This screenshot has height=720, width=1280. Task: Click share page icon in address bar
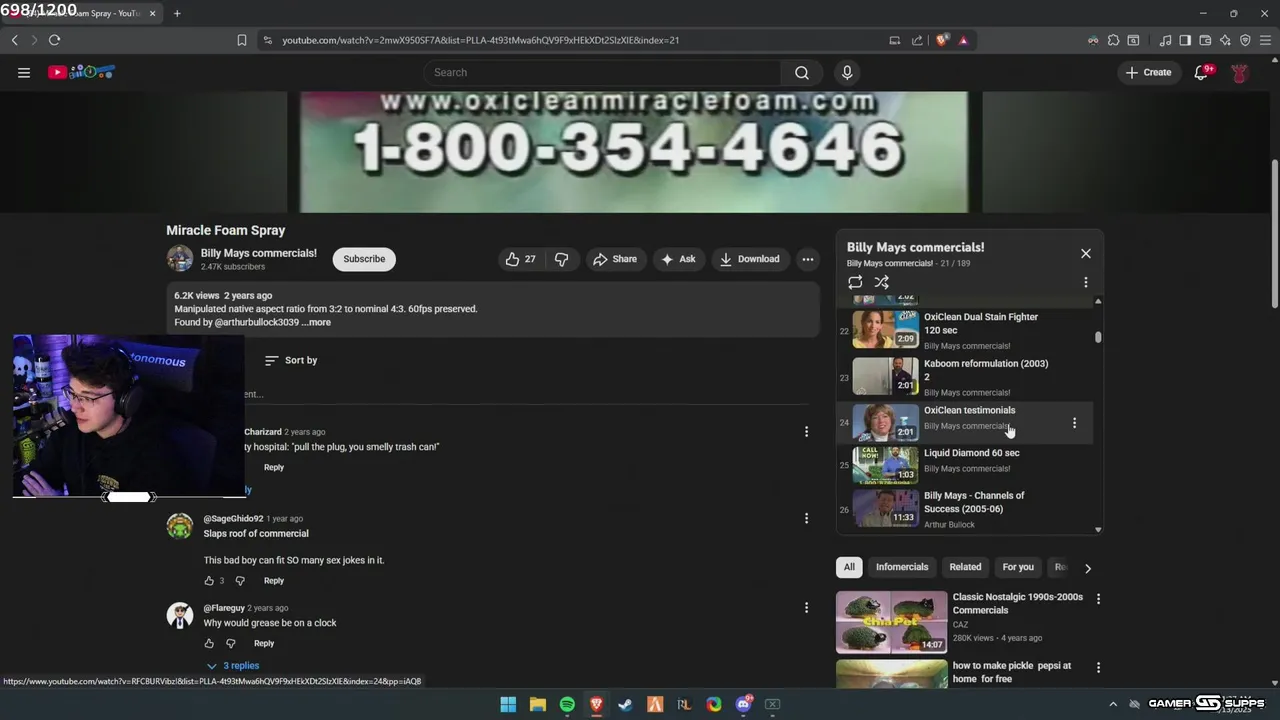tap(917, 40)
